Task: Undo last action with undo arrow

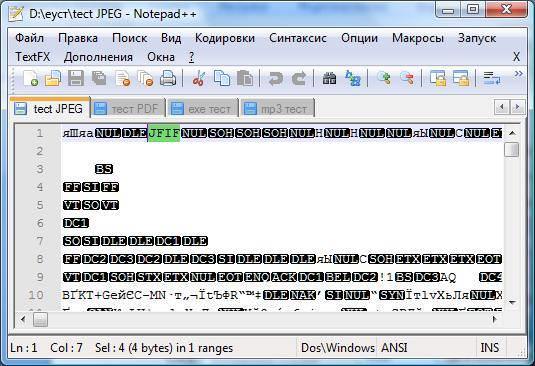Action: point(276,78)
